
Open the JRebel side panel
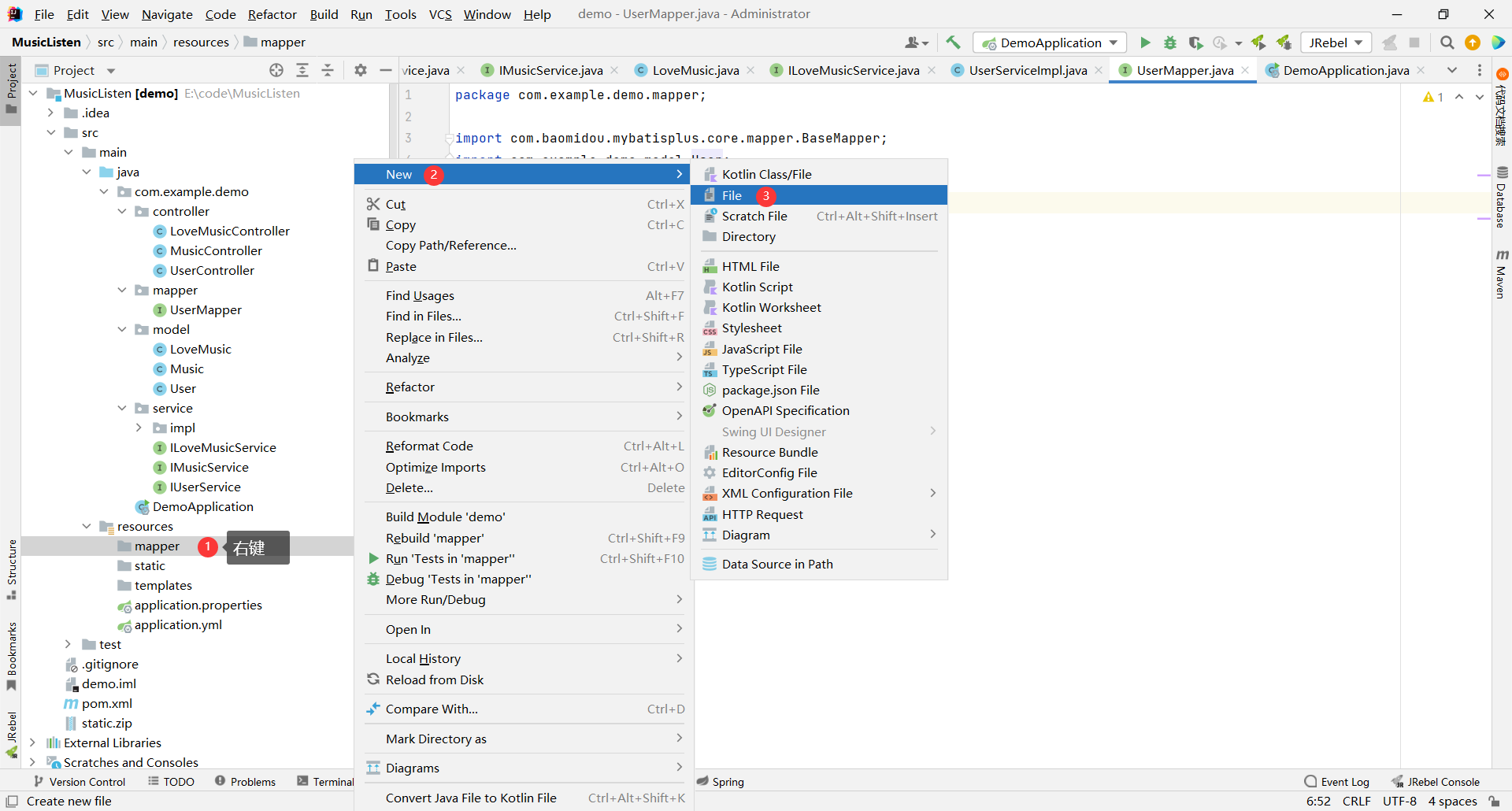(x=12, y=735)
